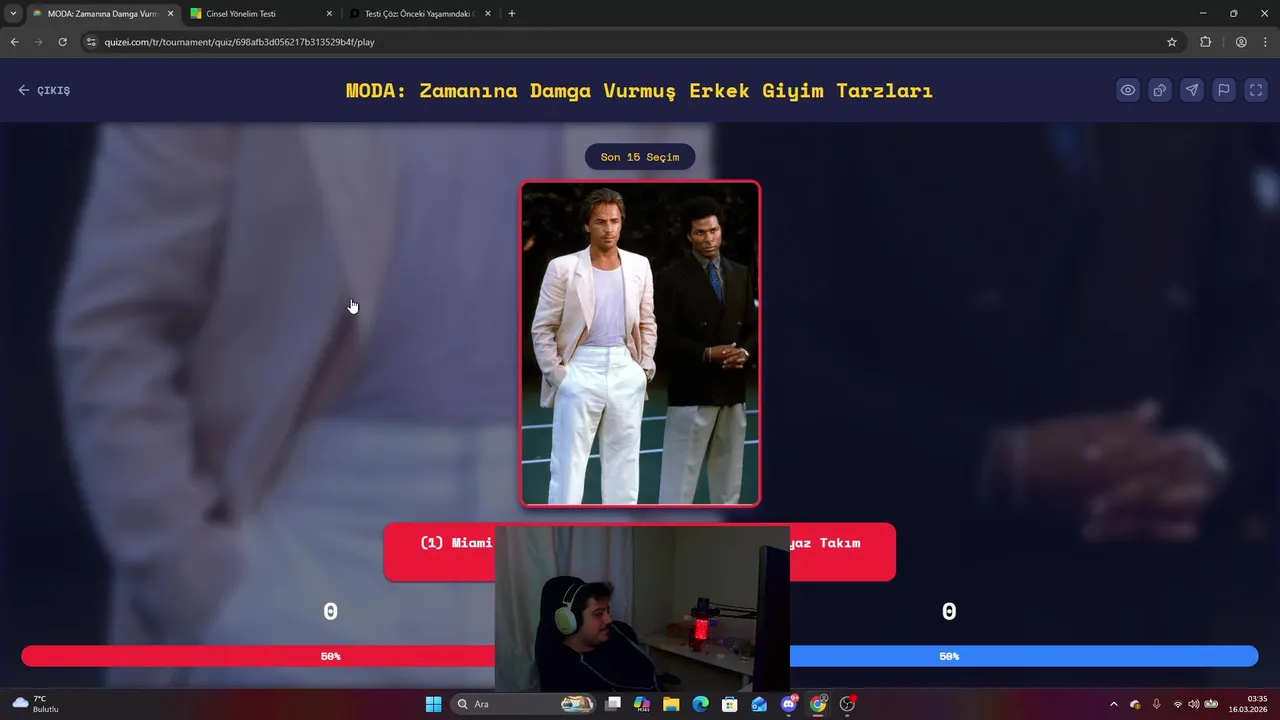Open the Windows Start menu
The image size is (1280, 720).
click(x=433, y=704)
